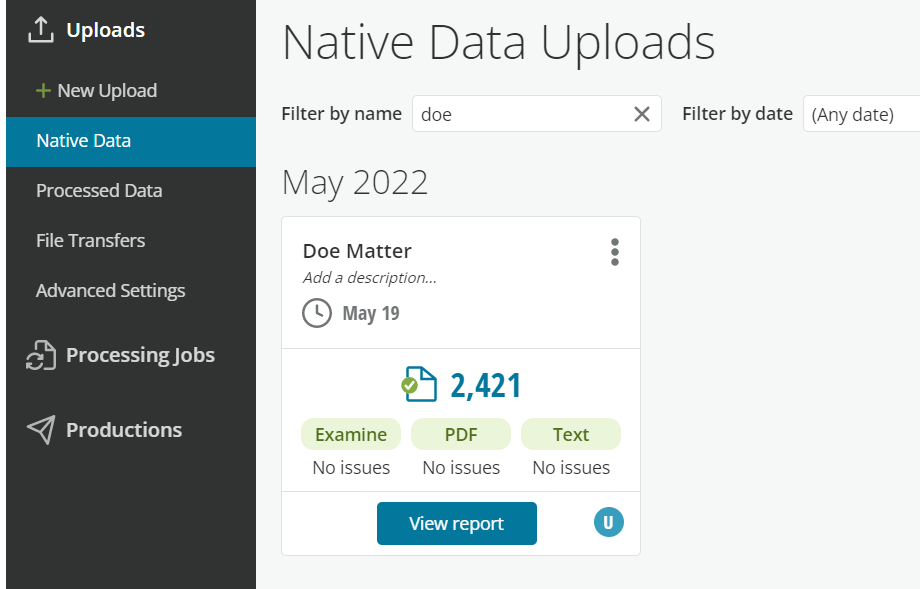Open the Processing Jobs sync-document icon
This screenshot has width=920, height=589.
[41, 356]
